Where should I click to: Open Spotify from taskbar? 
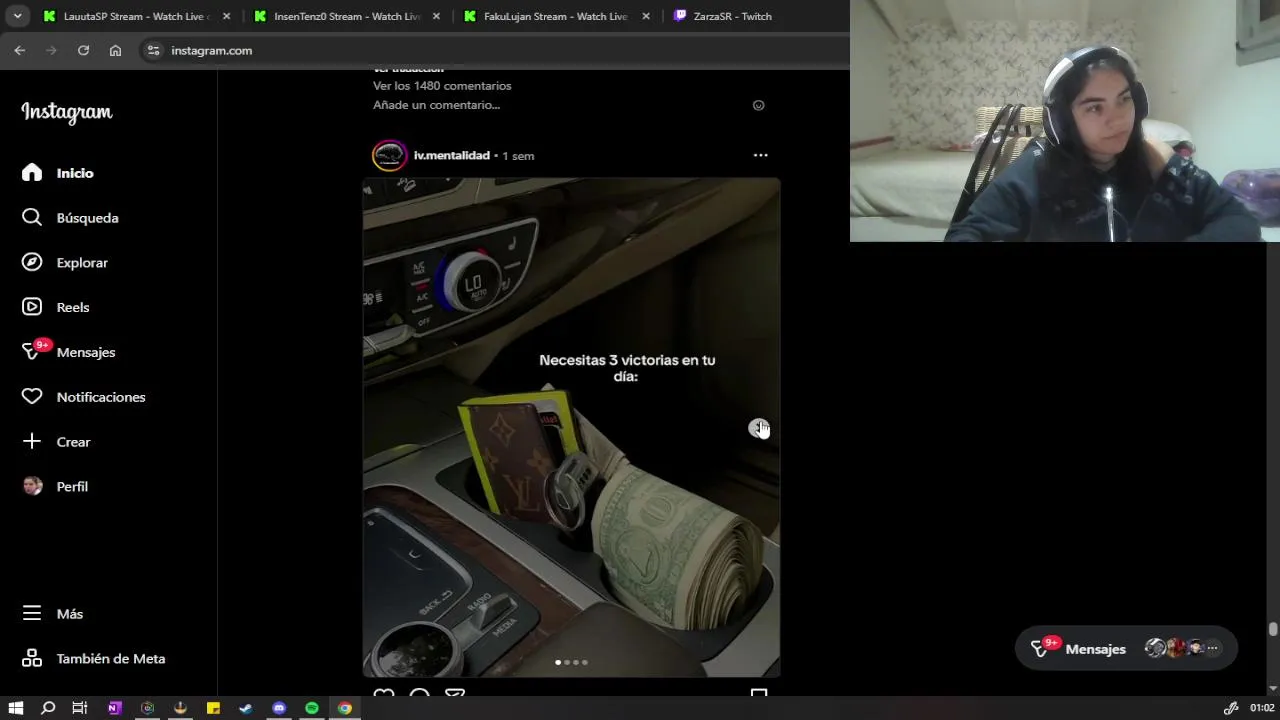click(x=312, y=708)
